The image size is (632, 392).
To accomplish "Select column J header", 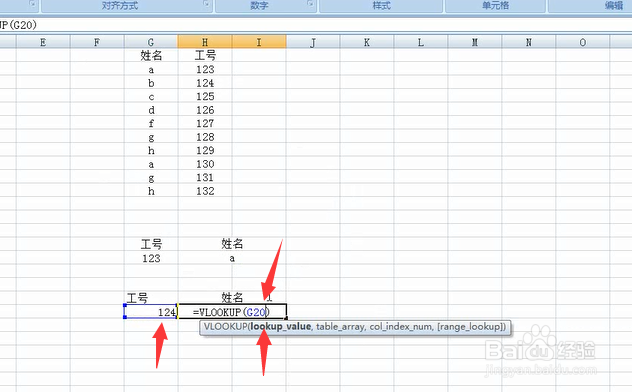I will click(x=313, y=42).
